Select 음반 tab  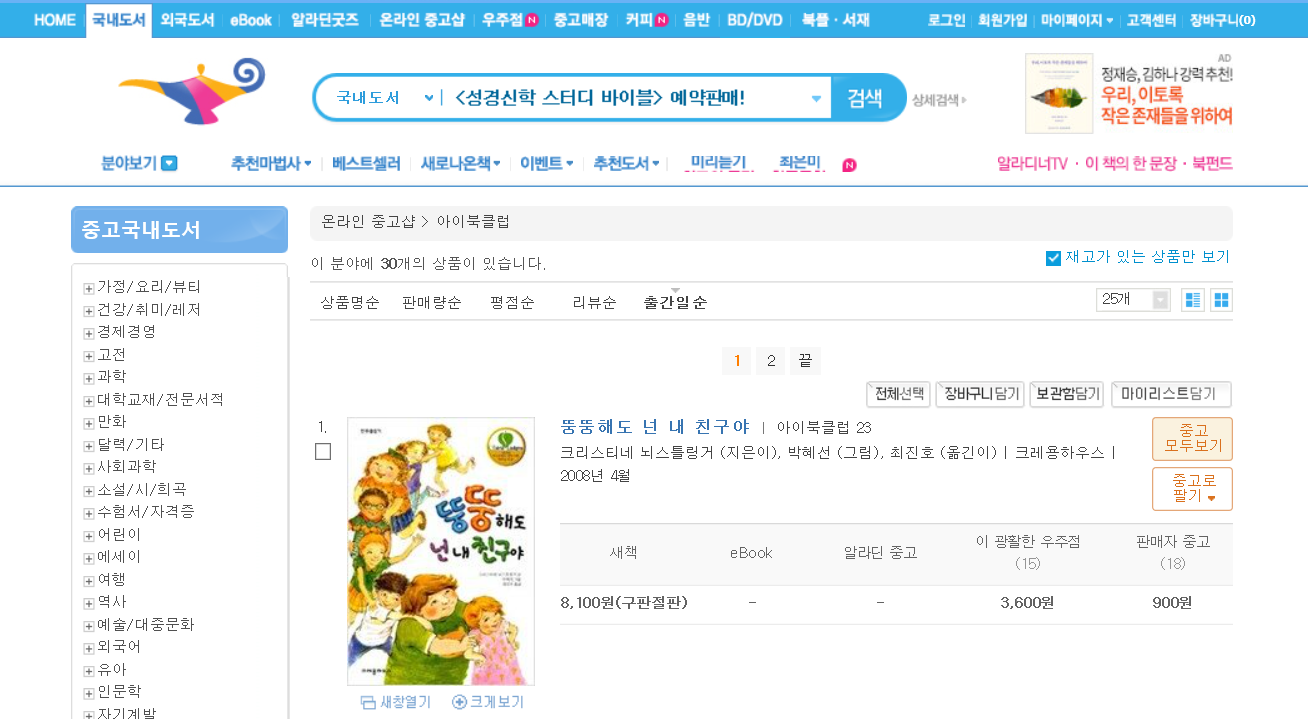pyautogui.click(x=696, y=20)
